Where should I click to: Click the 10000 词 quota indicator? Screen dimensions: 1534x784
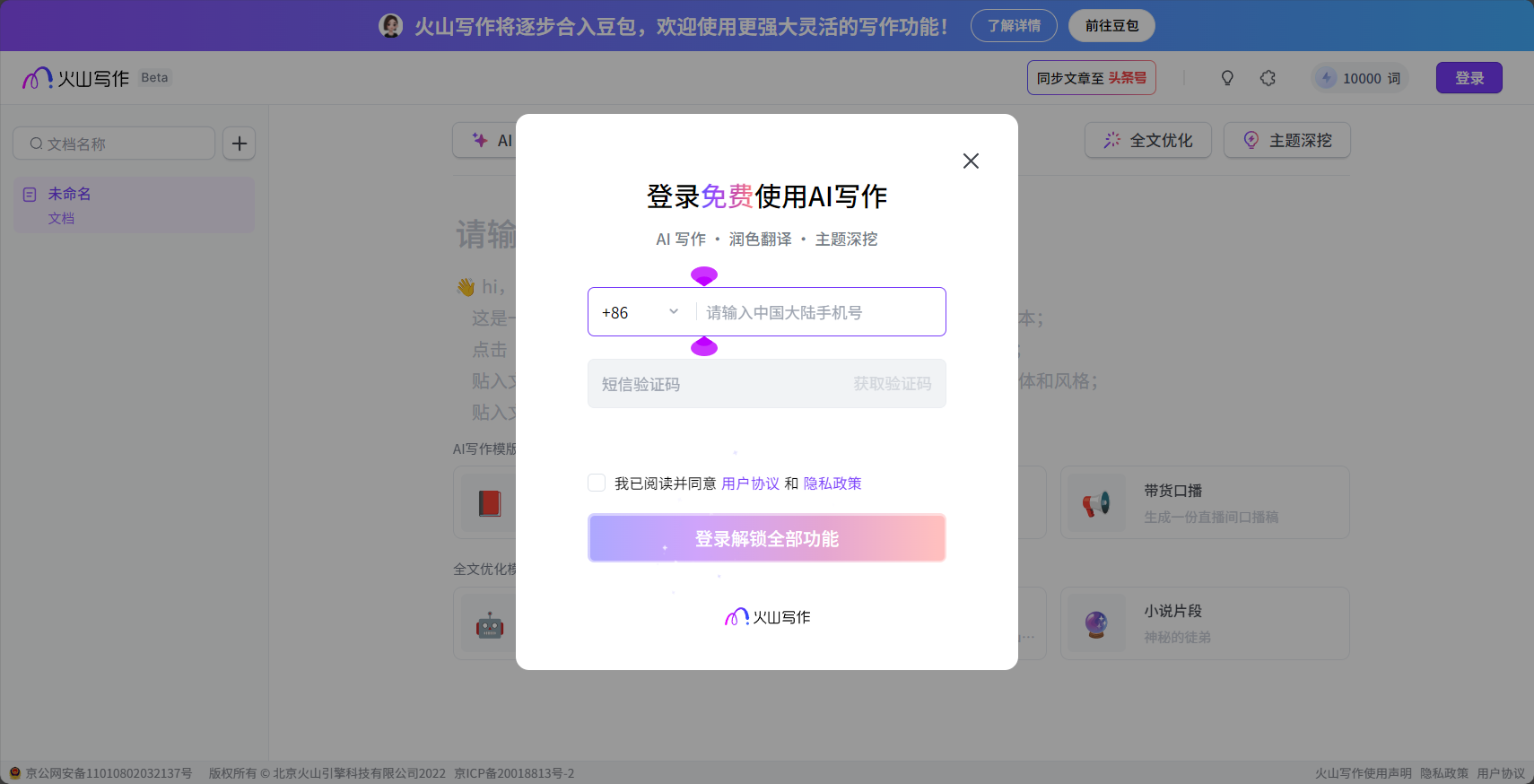pyautogui.click(x=1360, y=78)
